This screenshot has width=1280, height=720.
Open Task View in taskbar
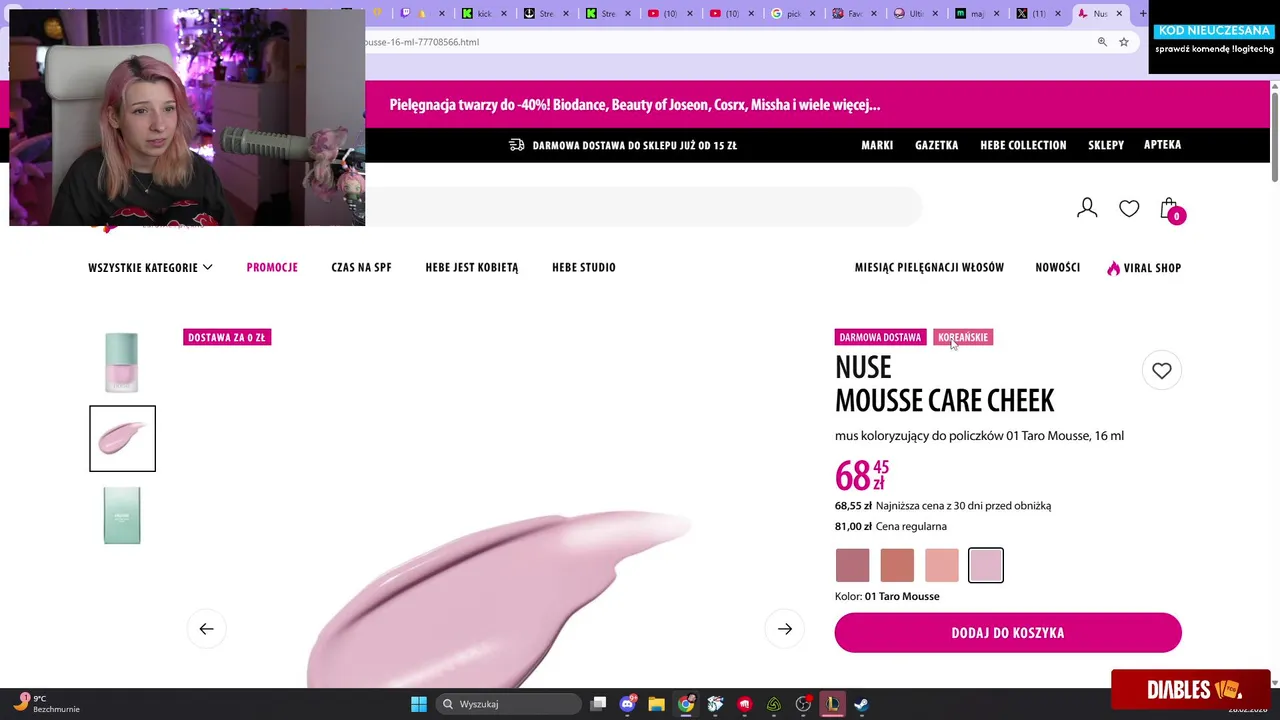pyautogui.click(x=598, y=704)
